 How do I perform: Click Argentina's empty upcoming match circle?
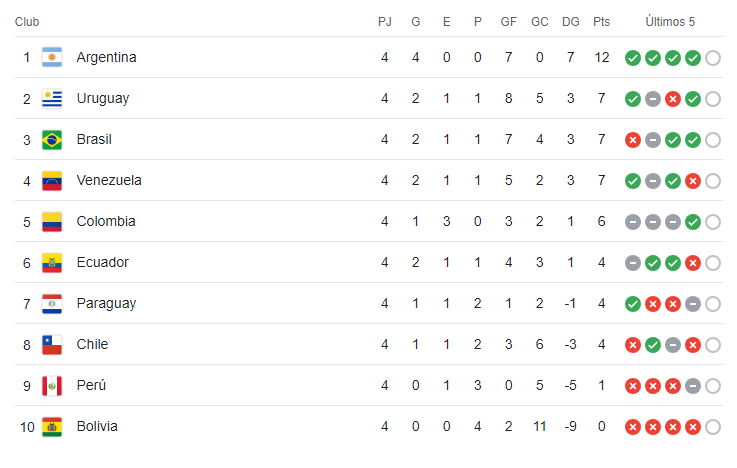point(713,58)
